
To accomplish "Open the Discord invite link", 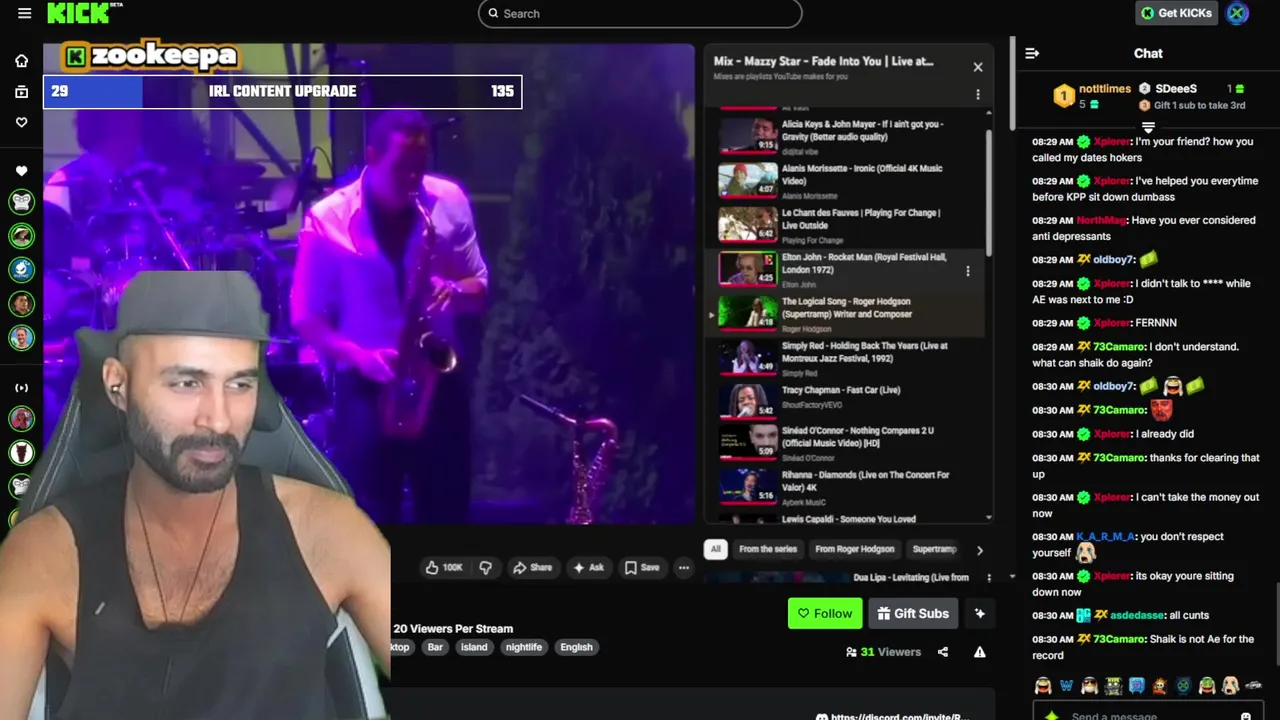I will [900, 716].
